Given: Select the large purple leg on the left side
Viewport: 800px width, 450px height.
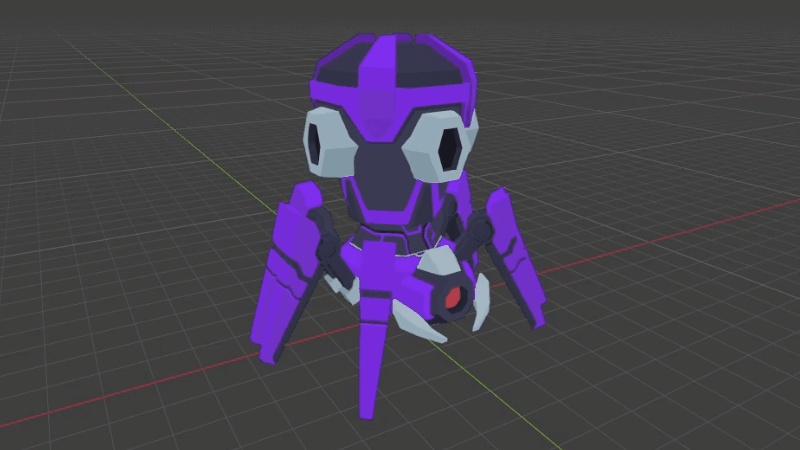Looking at the screenshot, I should [287, 280].
